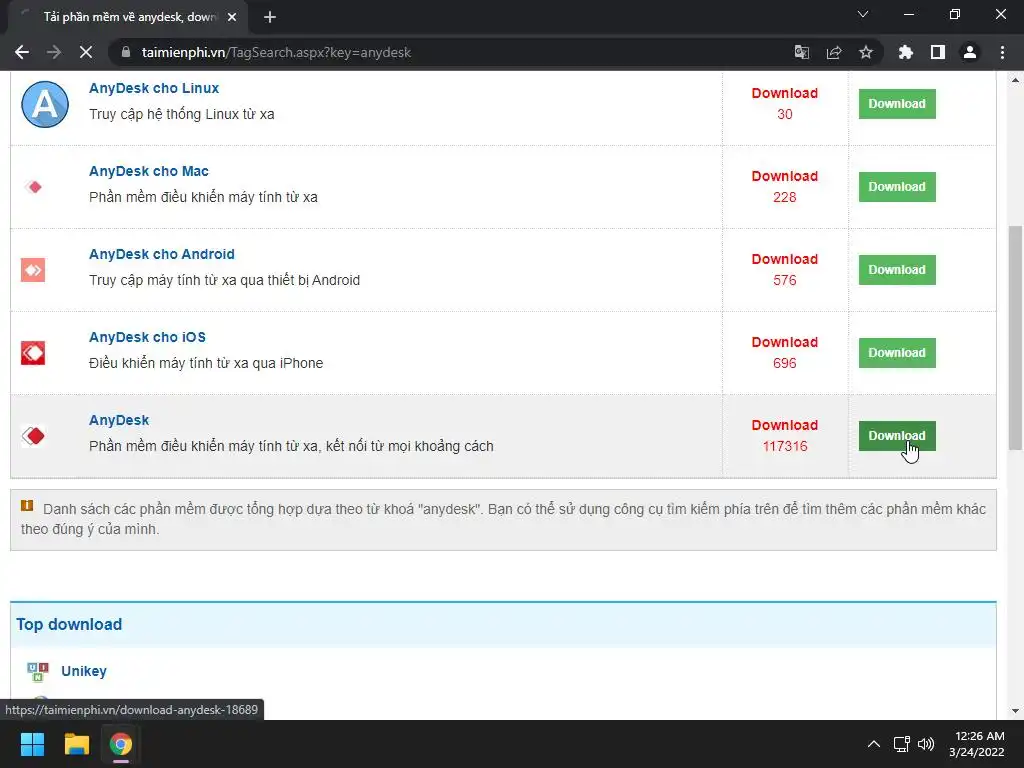Click the Top download heading
Viewport: 1024px width, 768px height.
69,624
